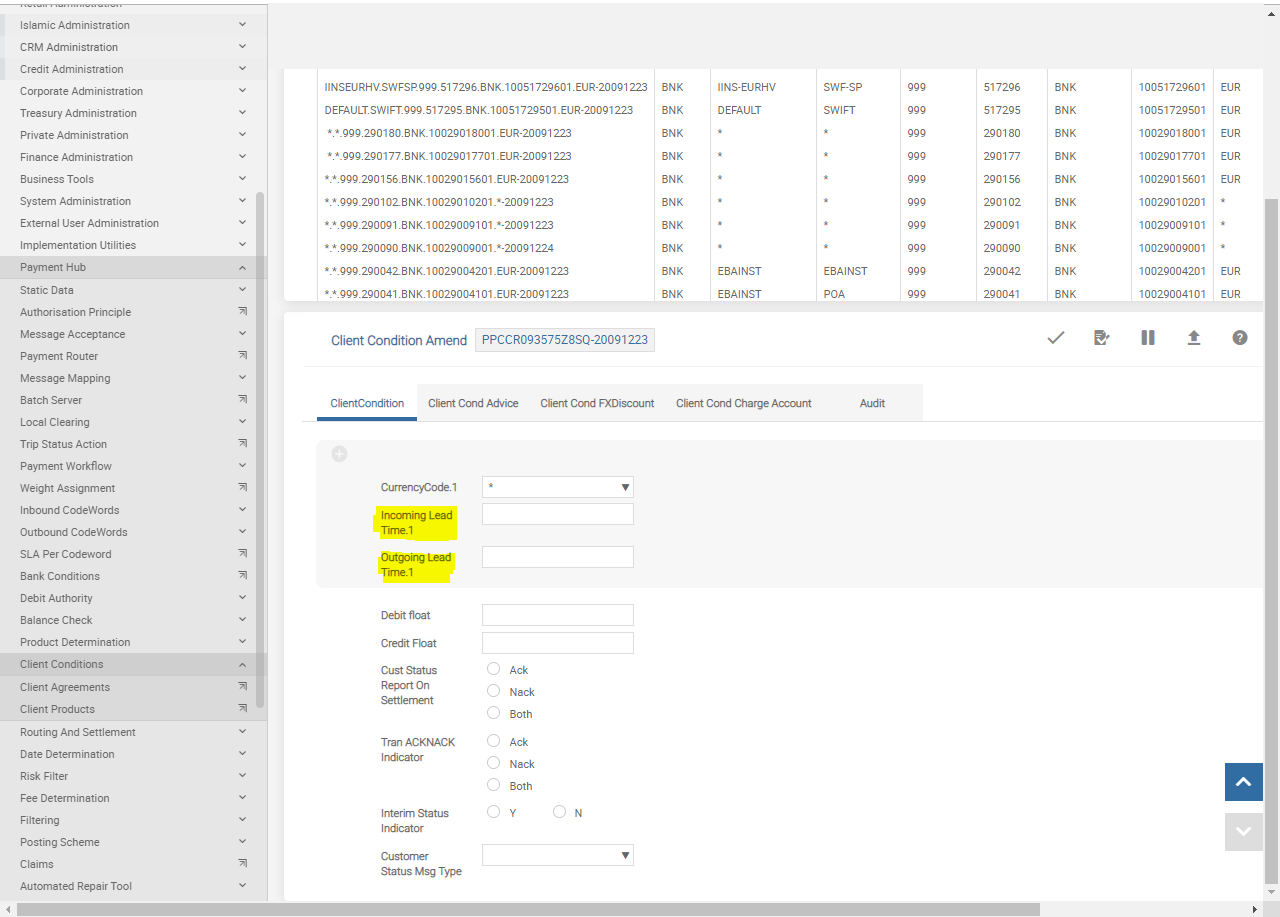Image resolution: width=1280 pixels, height=917 pixels.
Task: Click the upload arrow icon
Action: click(x=1193, y=338)
